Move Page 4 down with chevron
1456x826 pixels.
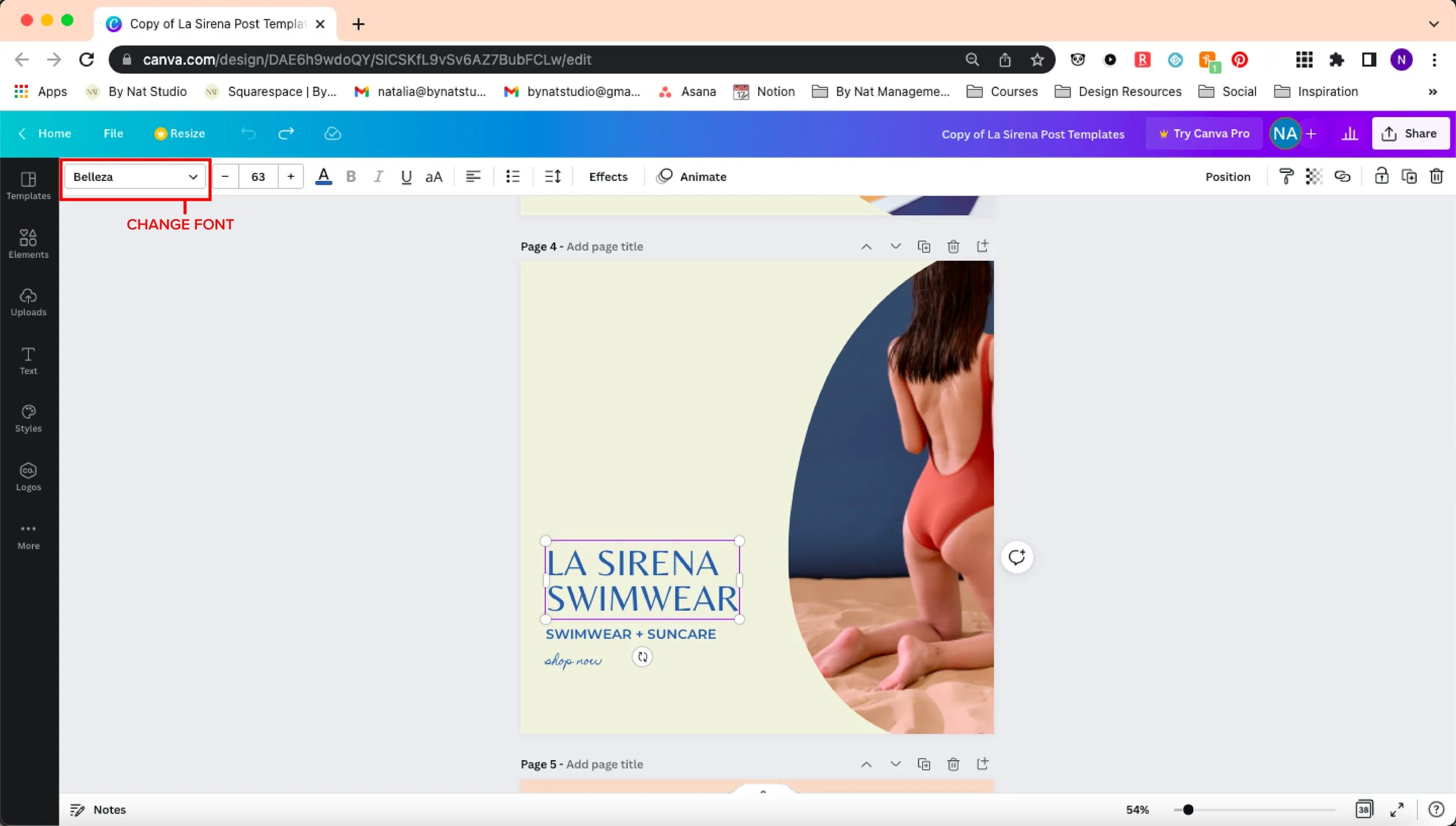coord(895,246)
